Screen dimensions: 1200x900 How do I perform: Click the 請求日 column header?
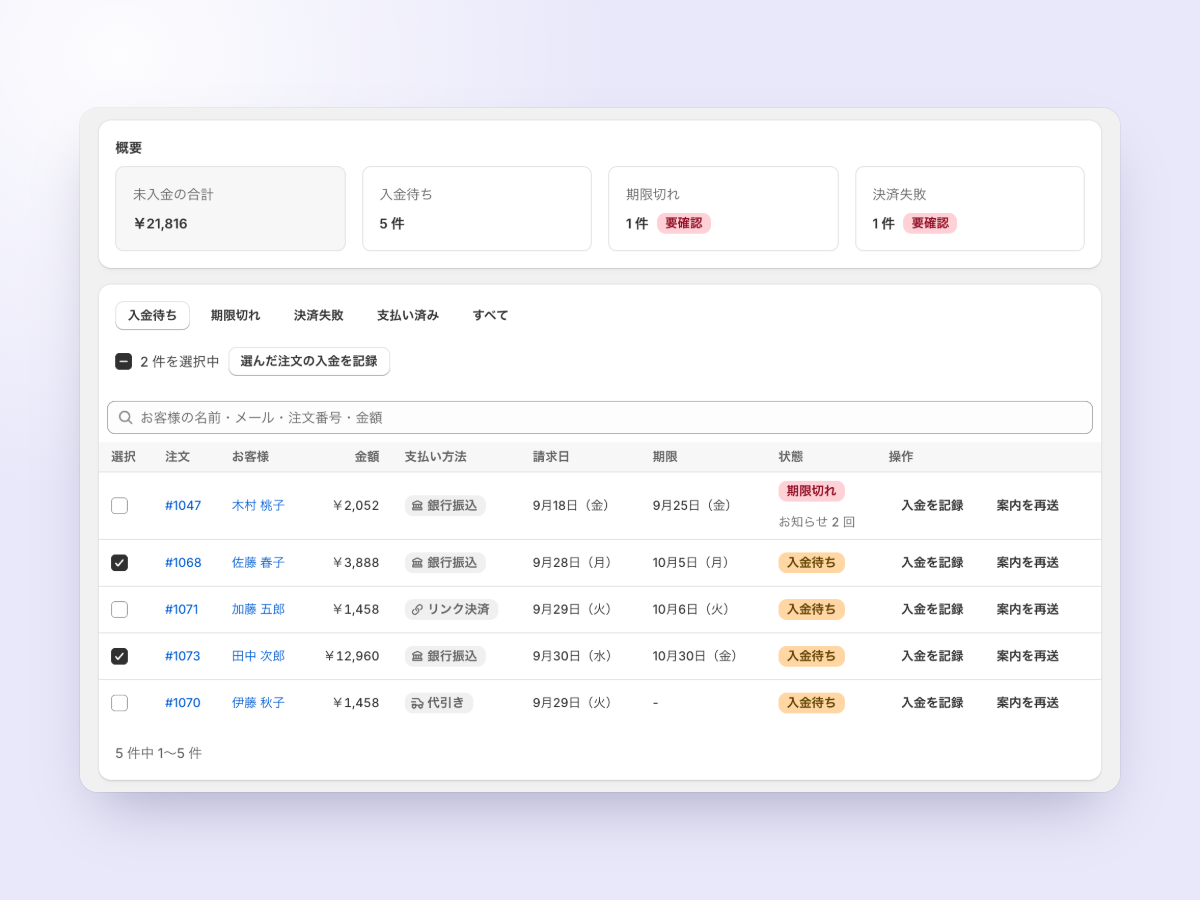(x=551, y=457)
